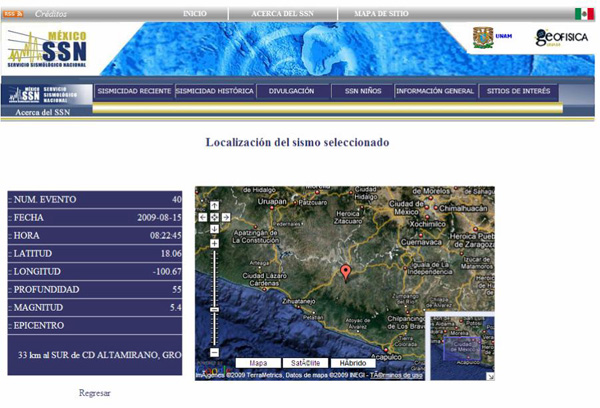Collapse overview map with corner arrow

click(x=491, y=377)
